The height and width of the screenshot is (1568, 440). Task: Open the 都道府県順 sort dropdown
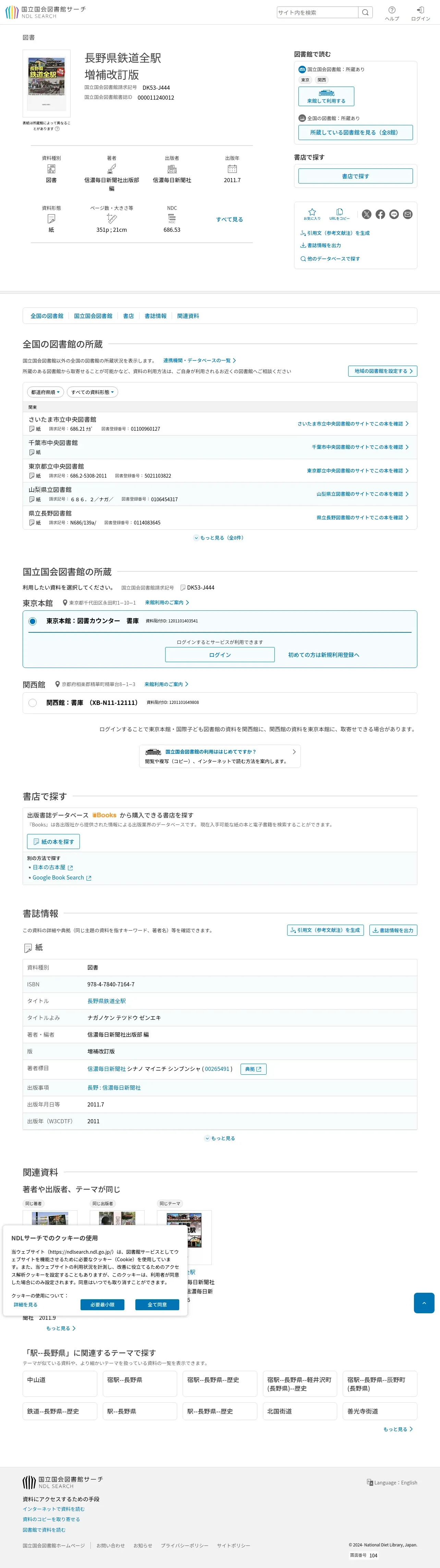pos(46,392)
